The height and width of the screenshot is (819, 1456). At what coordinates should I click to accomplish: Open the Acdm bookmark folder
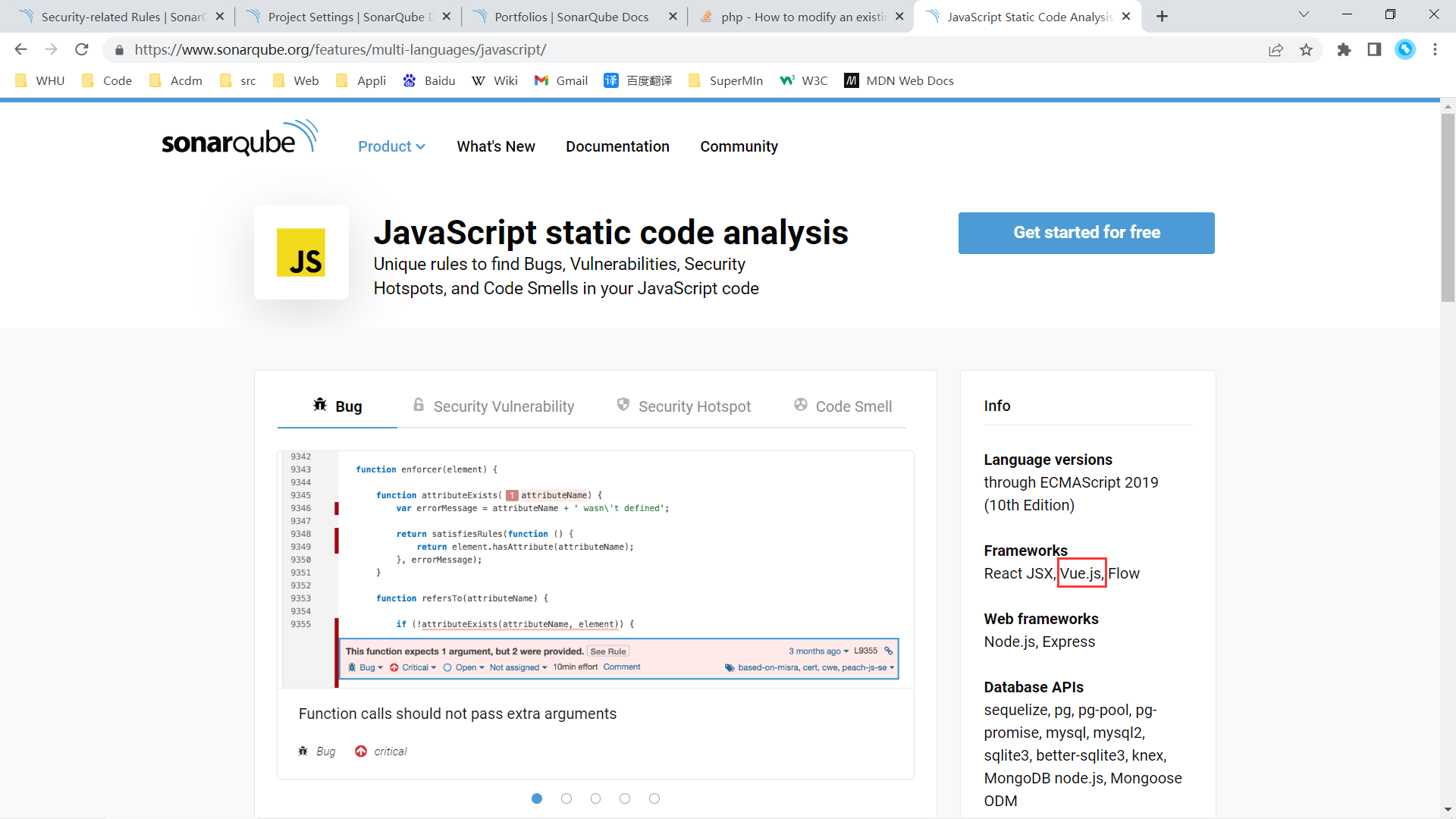(176, 80)
